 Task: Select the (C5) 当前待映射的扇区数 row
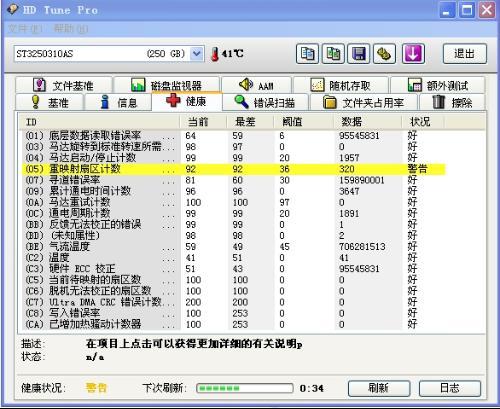pos(232,280)
